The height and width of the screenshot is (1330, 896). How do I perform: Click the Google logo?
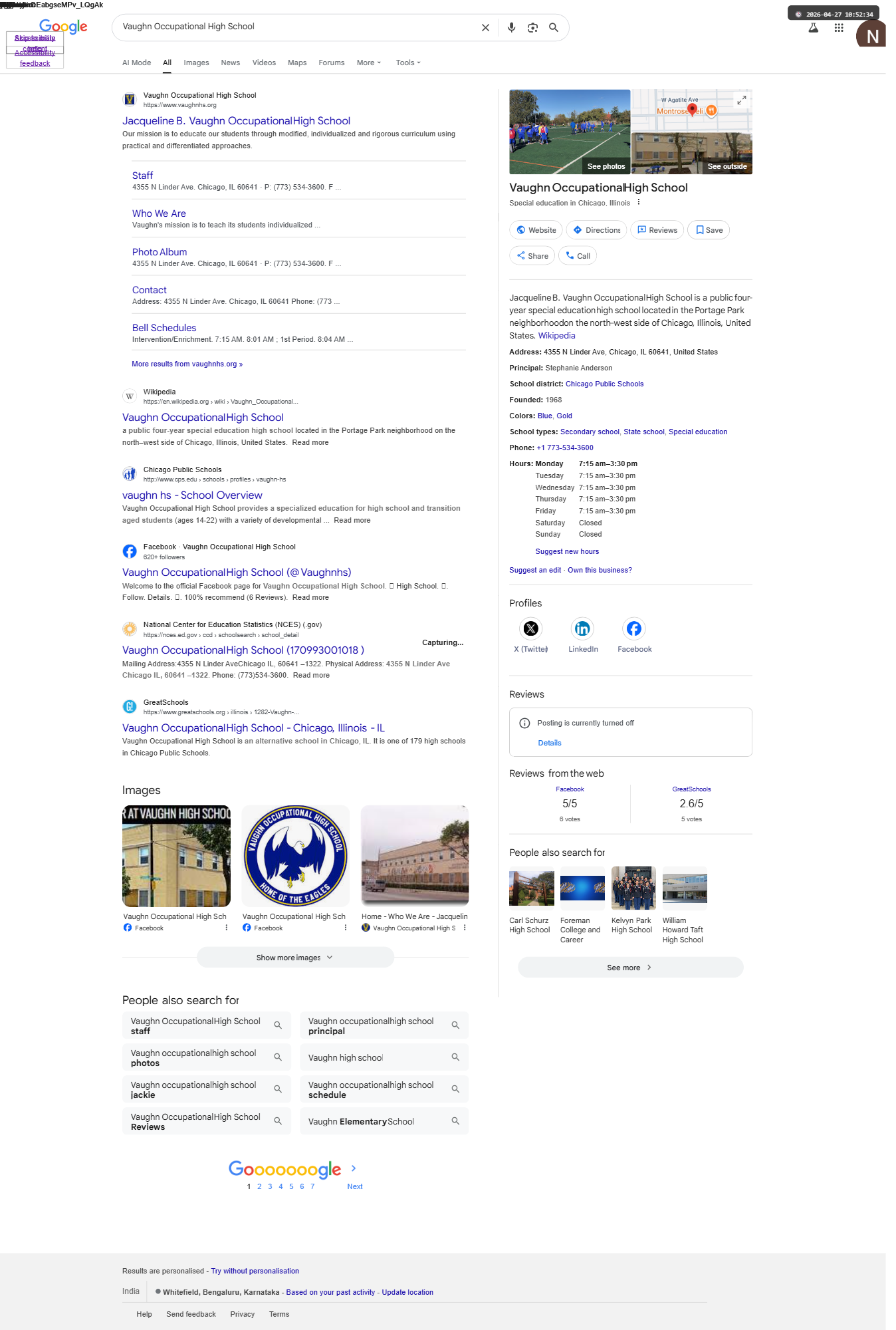63,27
